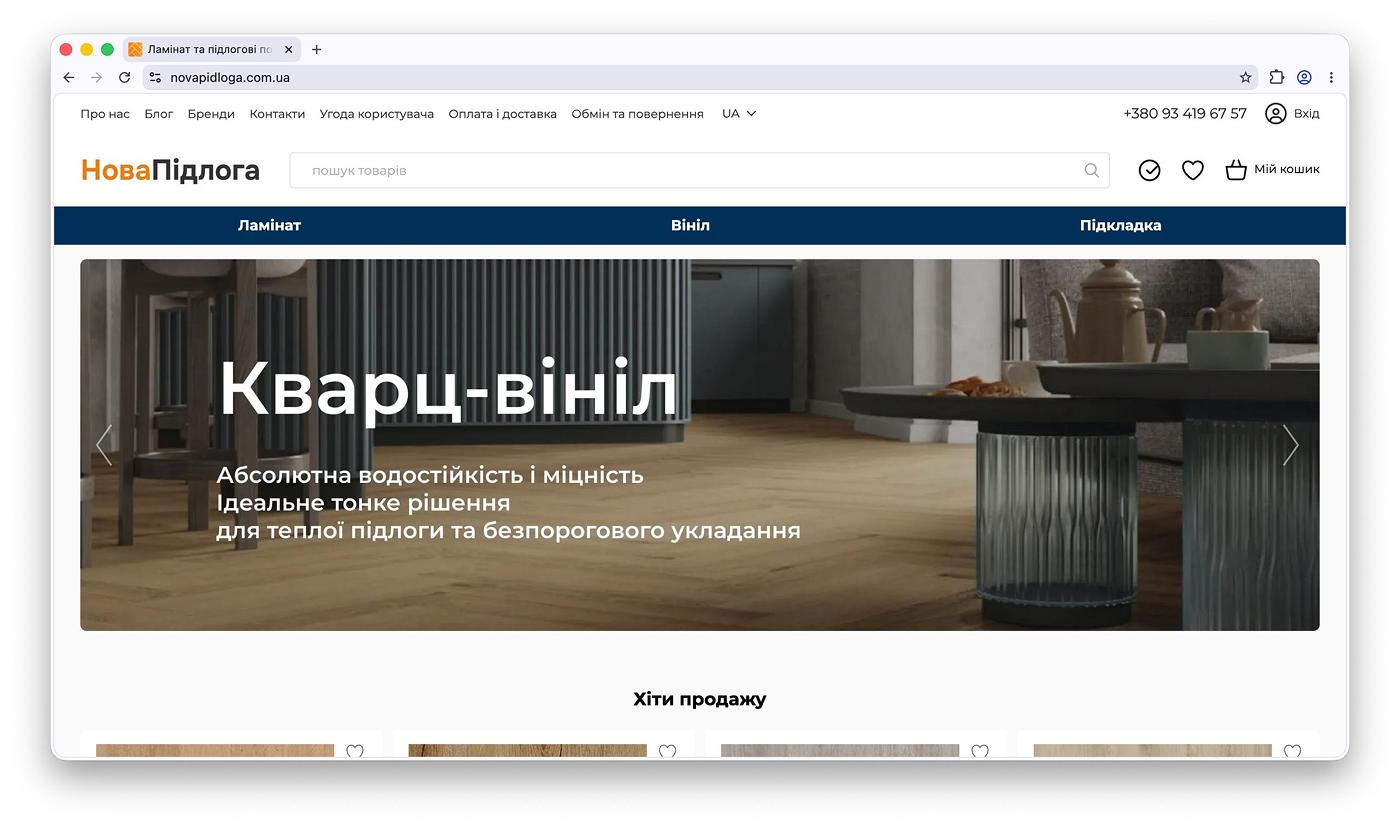Image resolution: width=1400 pixels, height=827 pixels.
Task: Open Оплата і доставка link
Action: click(x=502, y=113)
